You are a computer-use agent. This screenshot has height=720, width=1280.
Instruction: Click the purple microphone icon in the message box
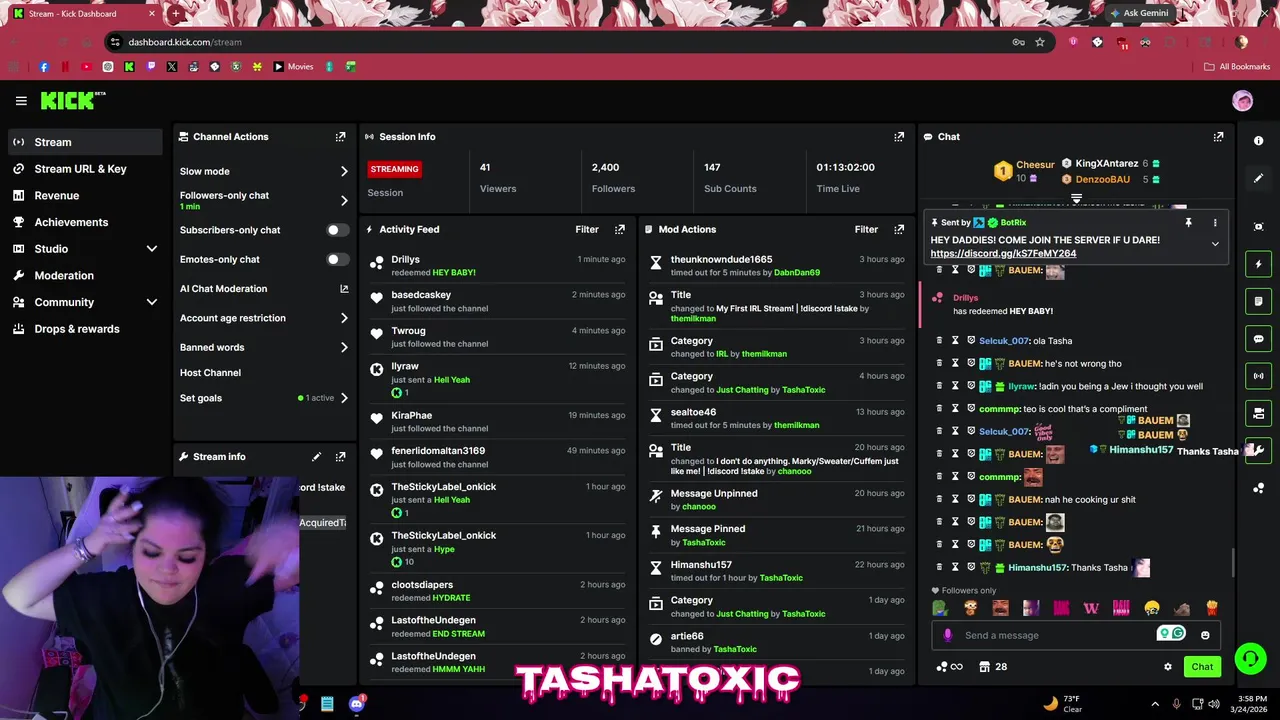948,635
